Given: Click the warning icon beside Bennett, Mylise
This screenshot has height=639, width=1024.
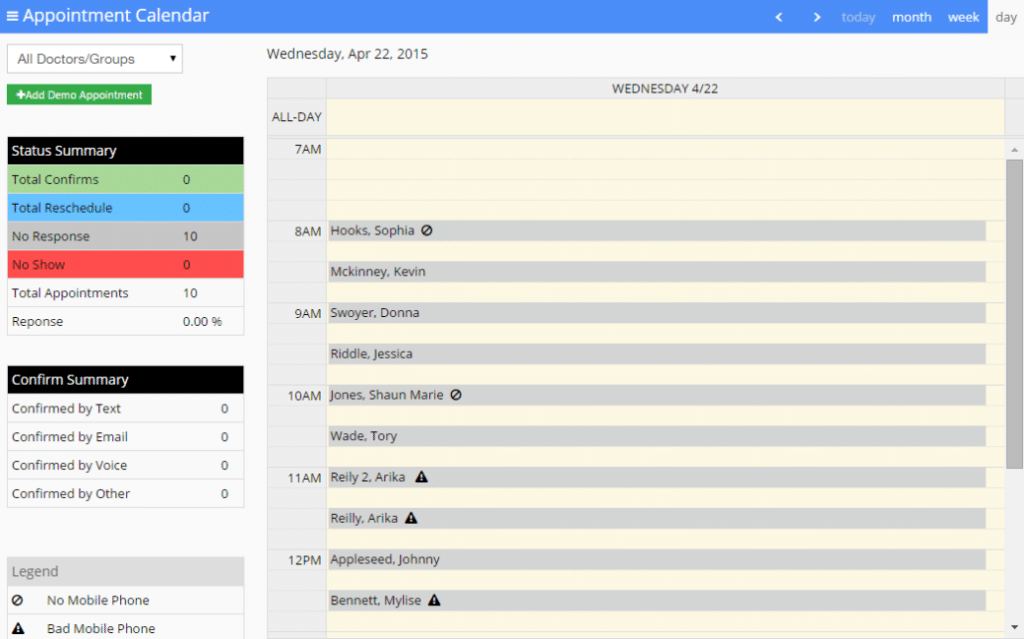Looking at the screenshot, I should tap(434, 600).
